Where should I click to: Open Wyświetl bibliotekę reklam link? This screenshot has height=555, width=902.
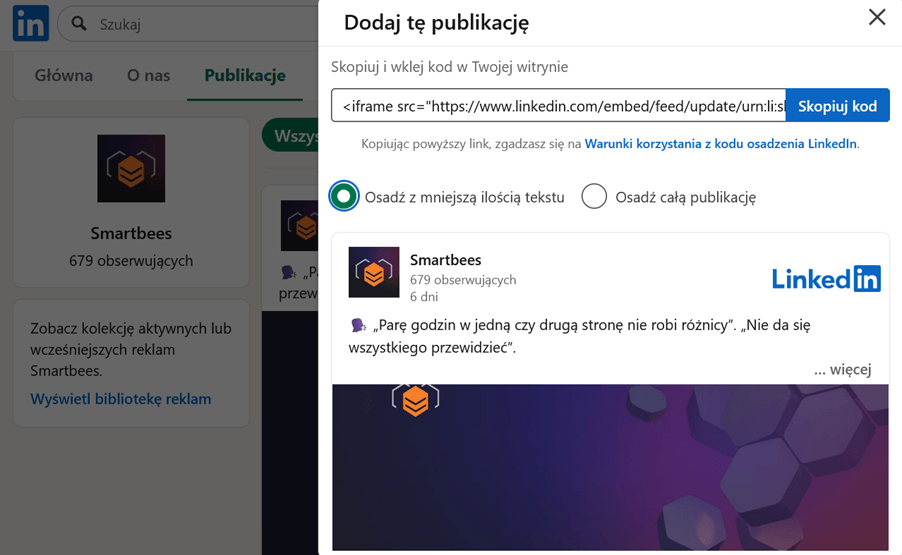pyautogui.click(x=121, y=399)
